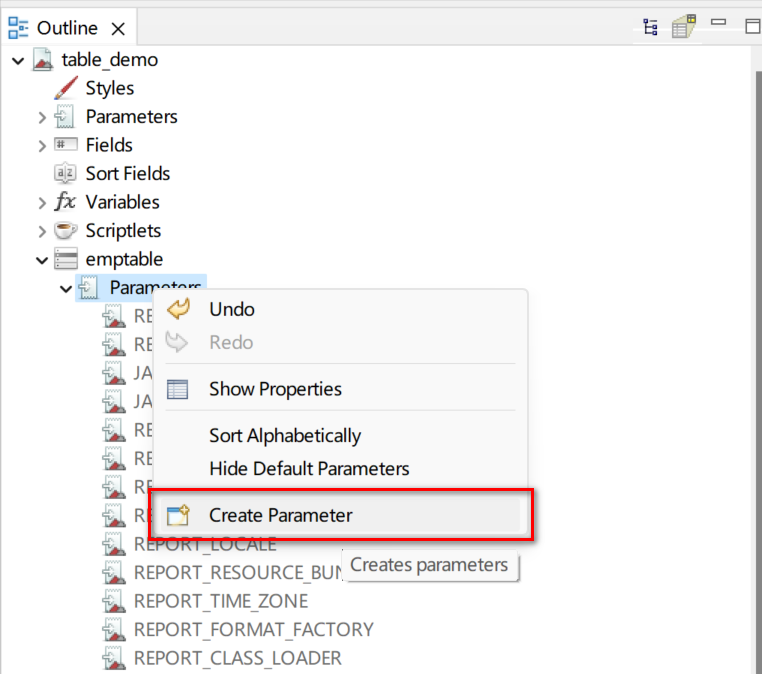The width and height of the screenshot is (762, 674).
Task: Select the emptable tree item label
Action: tap(124, 259)
